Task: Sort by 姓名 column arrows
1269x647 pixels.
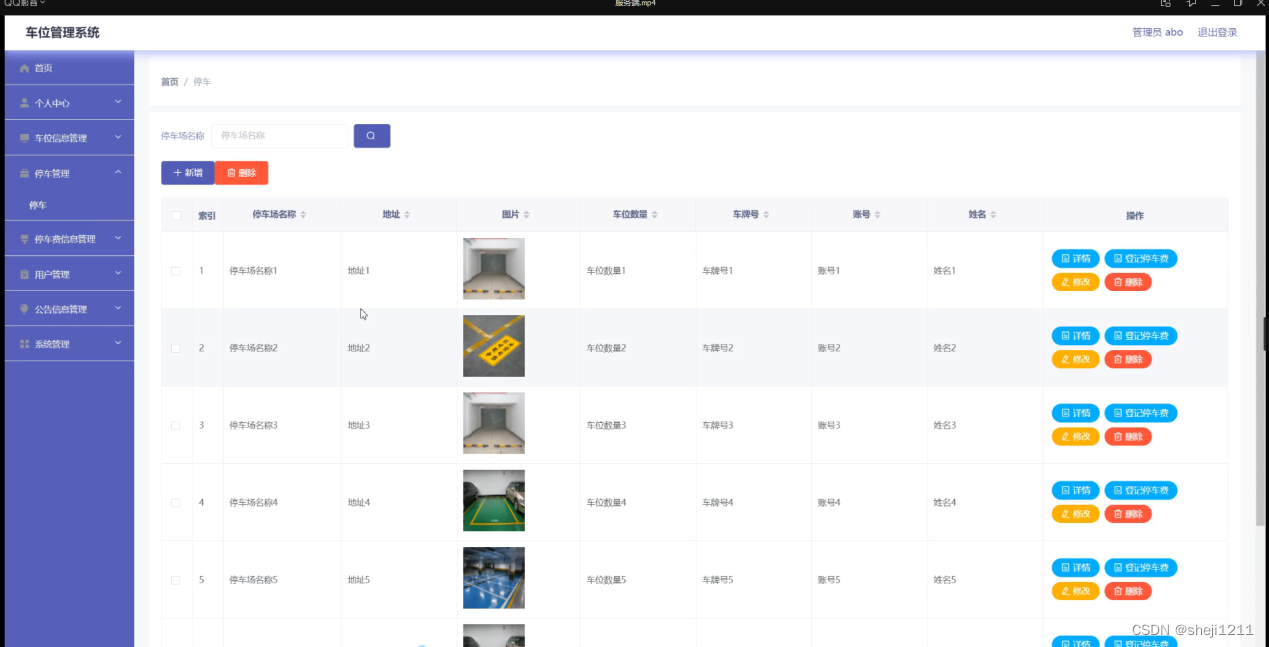Action: tap(994, 215)
